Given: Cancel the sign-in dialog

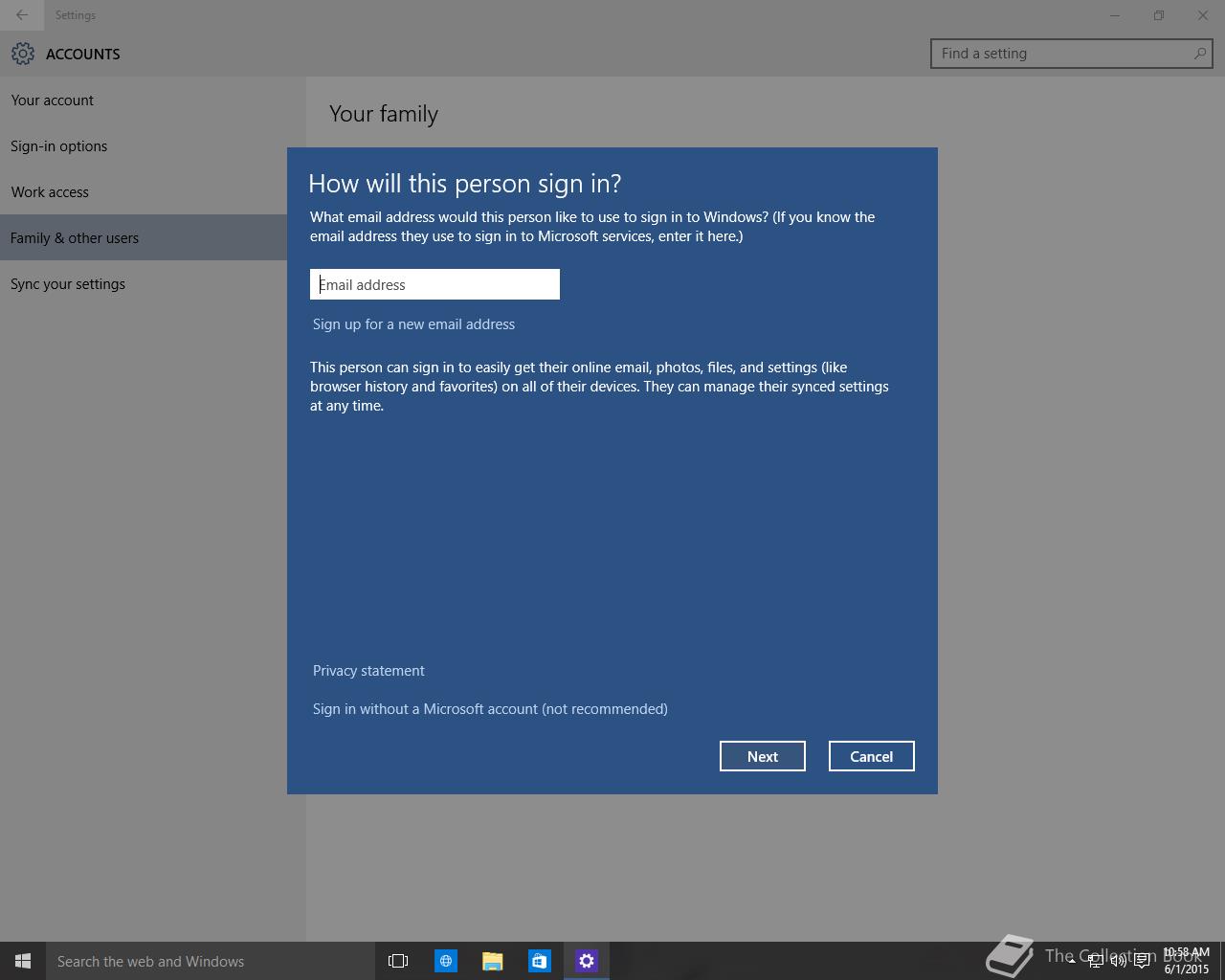Looking at the screenshot, I should click(x=872, y=756).
